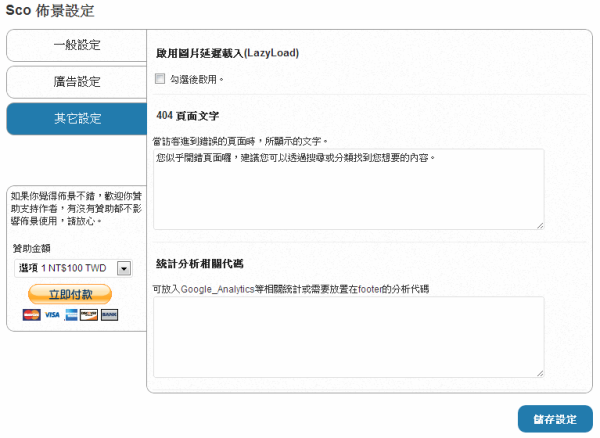The height and width of the screenshot is (438, 600).
Task: Switch to the 廣告設定 tab
Action: click(77, 82)
